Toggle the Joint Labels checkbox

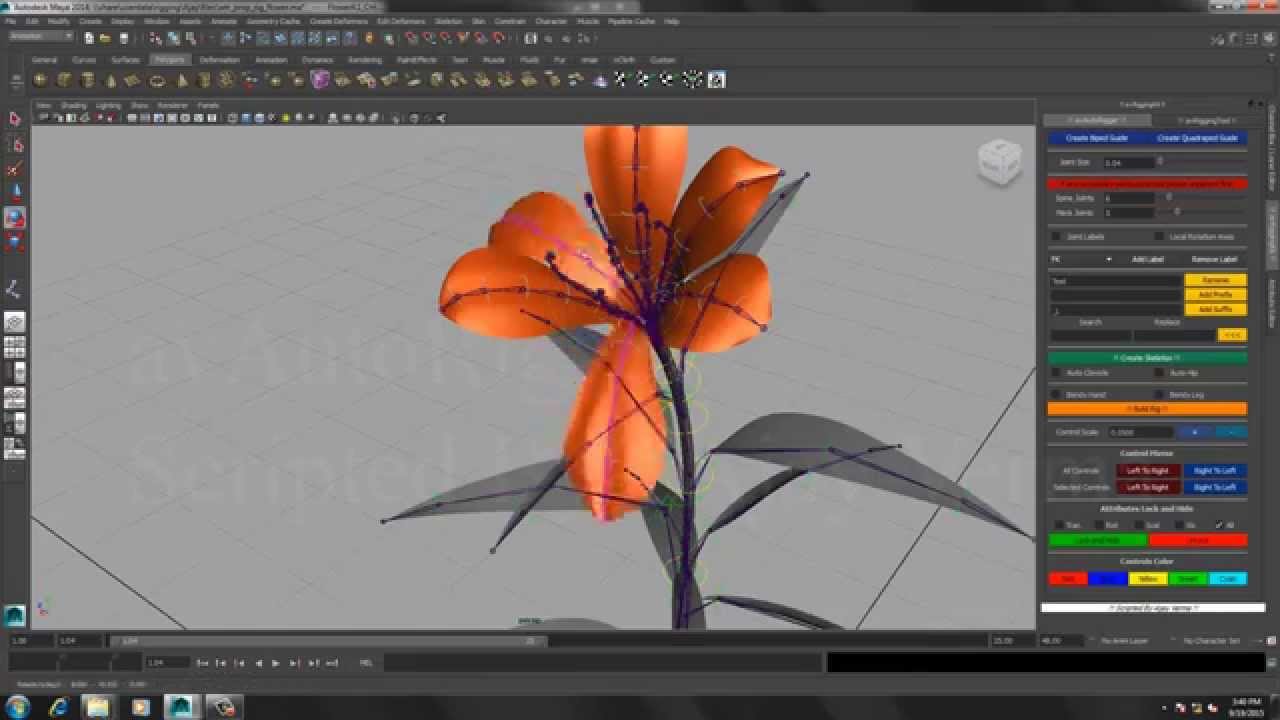[x=1056, y=237]
